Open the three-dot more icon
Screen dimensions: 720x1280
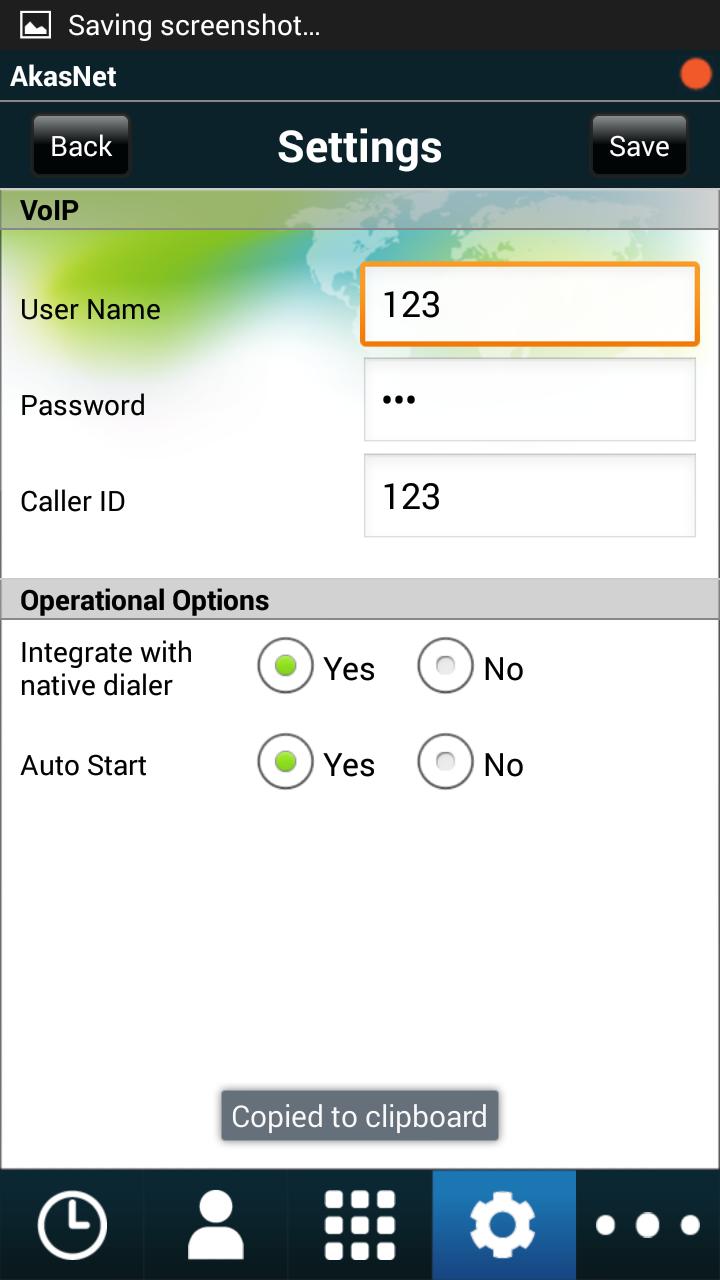pos(647,1225)
